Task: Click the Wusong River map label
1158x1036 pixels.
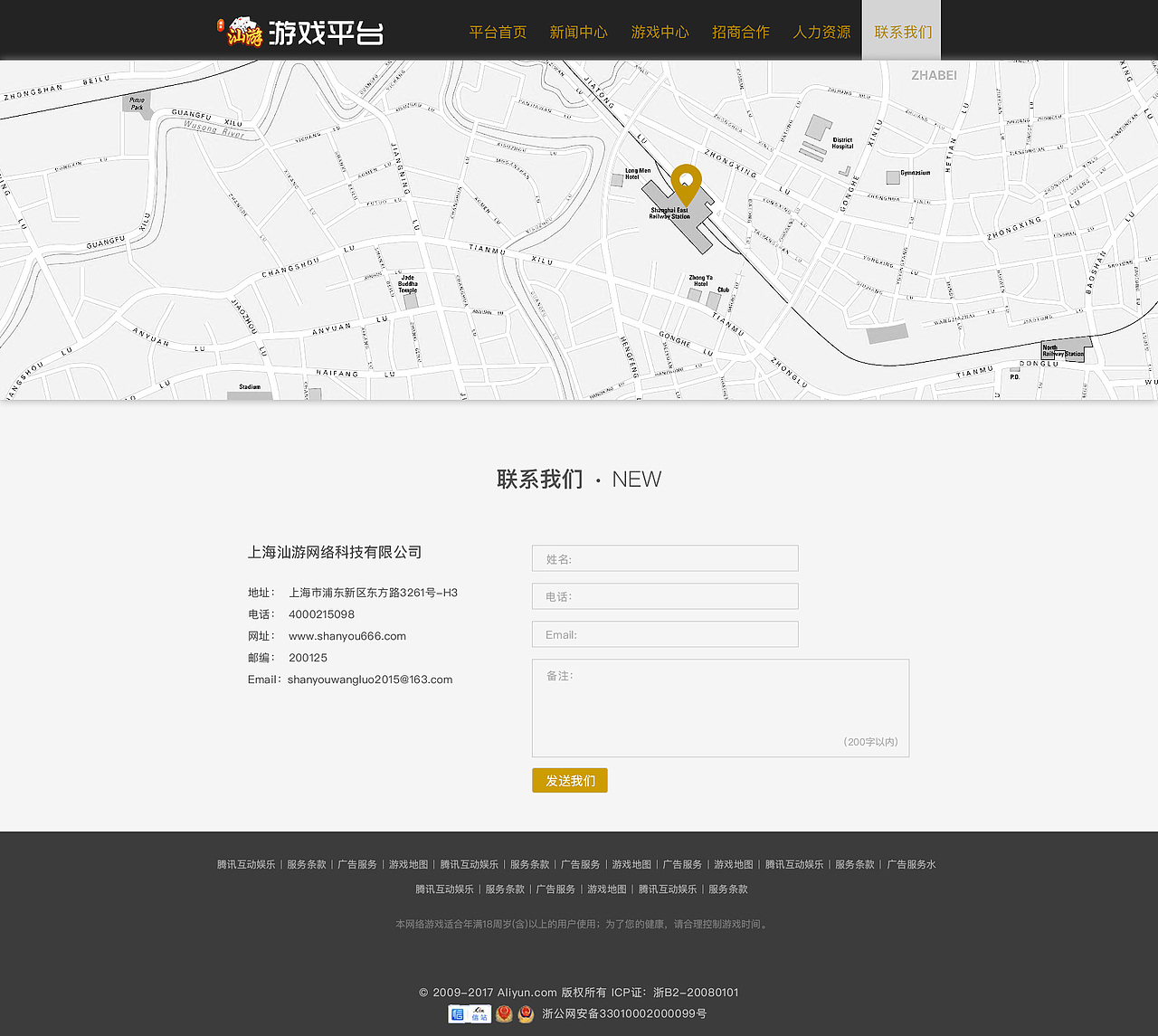Action: (x=214, y=128)
